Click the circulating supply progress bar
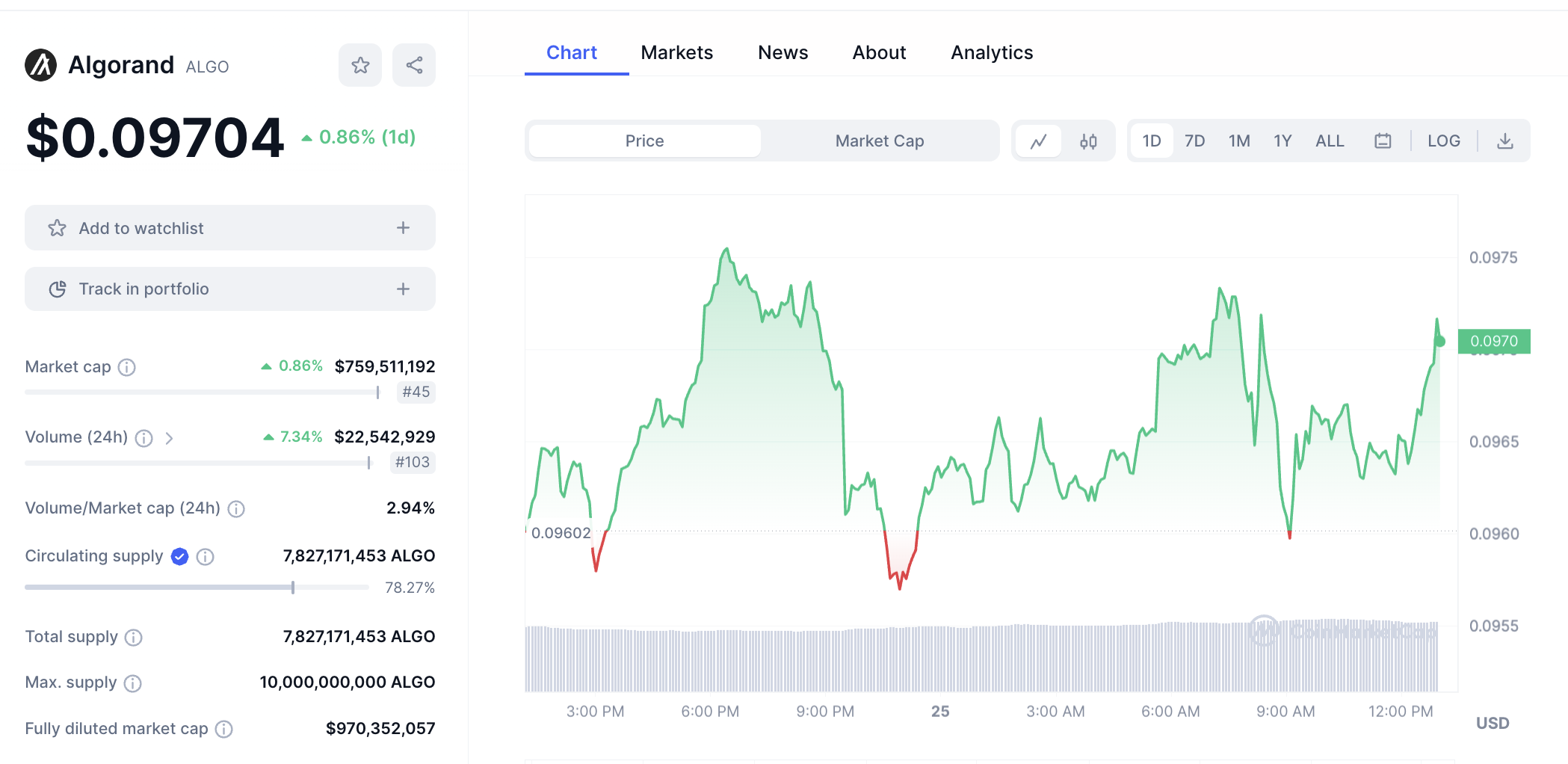1568x764 pixels. click(x=197, y=588)
